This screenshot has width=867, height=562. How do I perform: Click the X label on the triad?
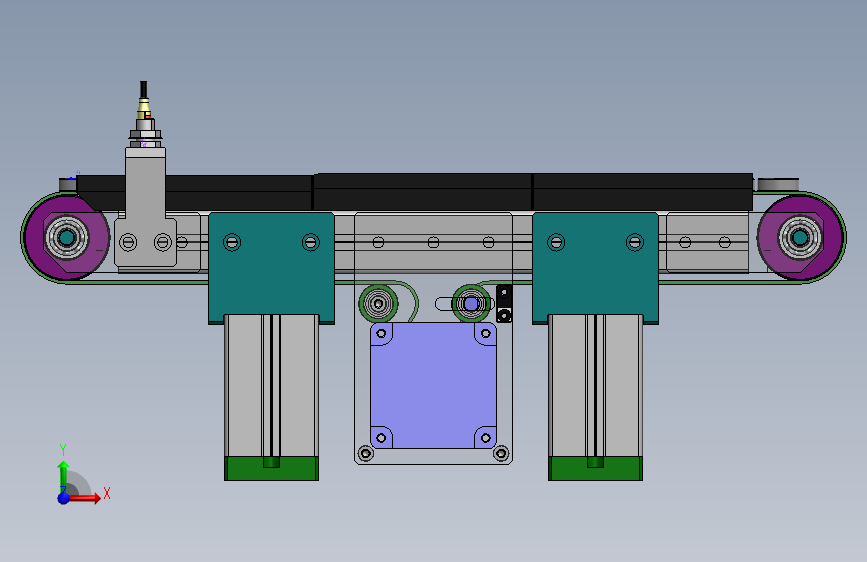click(x=107, y=493)
